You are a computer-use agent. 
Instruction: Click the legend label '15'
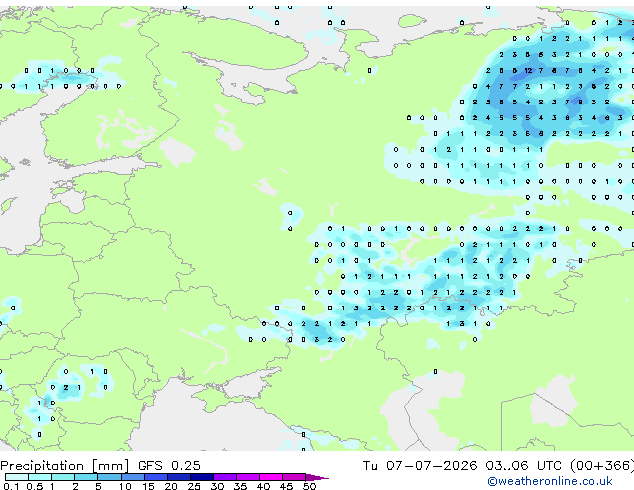[148, 486]
